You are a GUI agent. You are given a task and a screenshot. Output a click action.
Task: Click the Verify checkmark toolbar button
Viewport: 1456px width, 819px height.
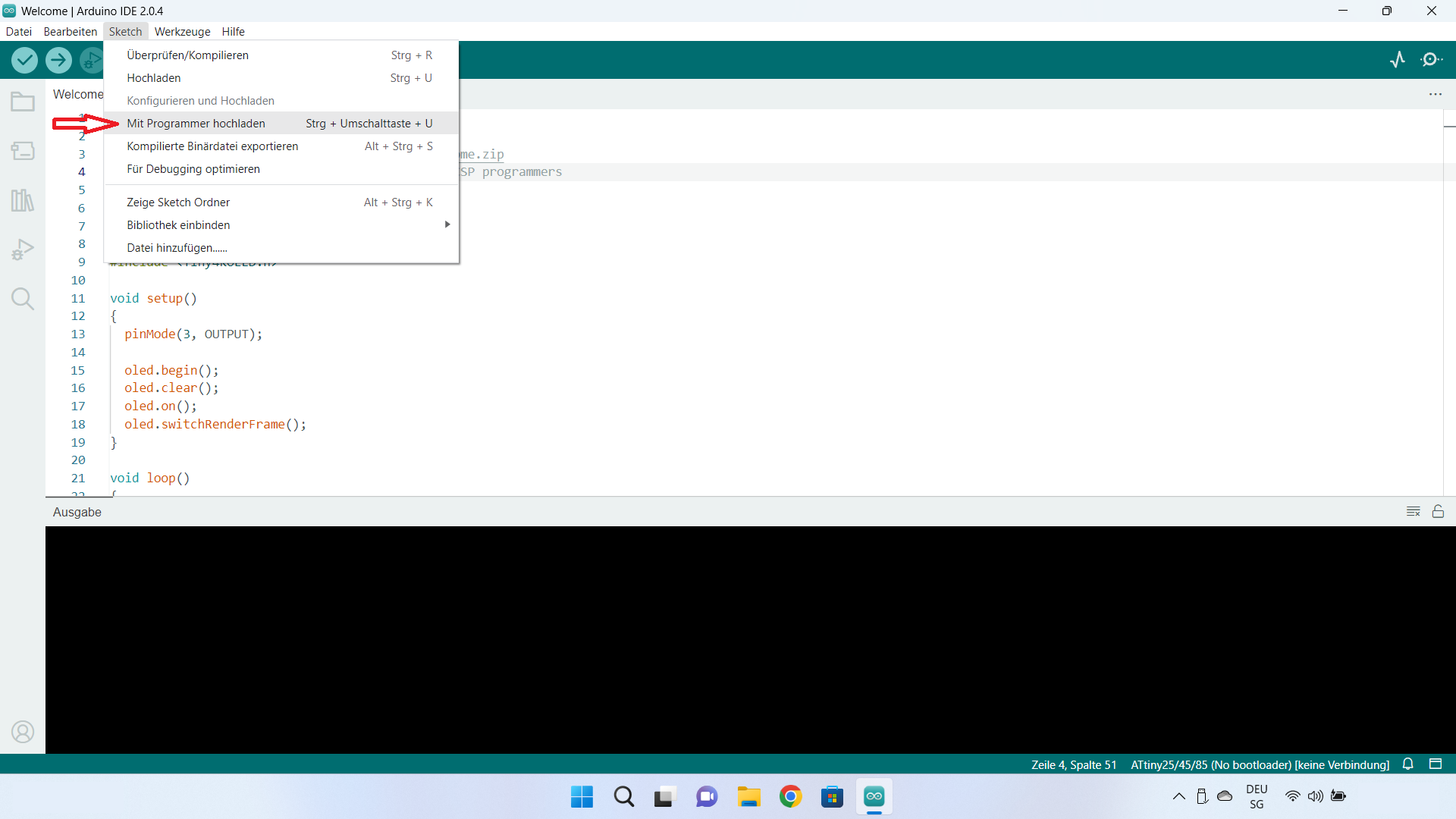(x=24, y=60)
